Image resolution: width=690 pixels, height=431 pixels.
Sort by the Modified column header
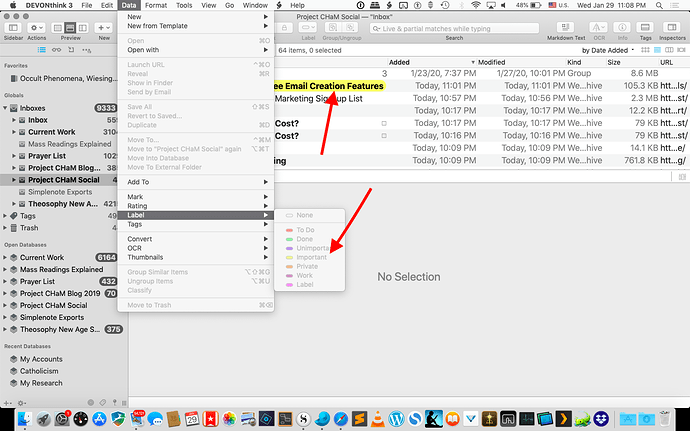pyautogui.click(x=521, y=62)
